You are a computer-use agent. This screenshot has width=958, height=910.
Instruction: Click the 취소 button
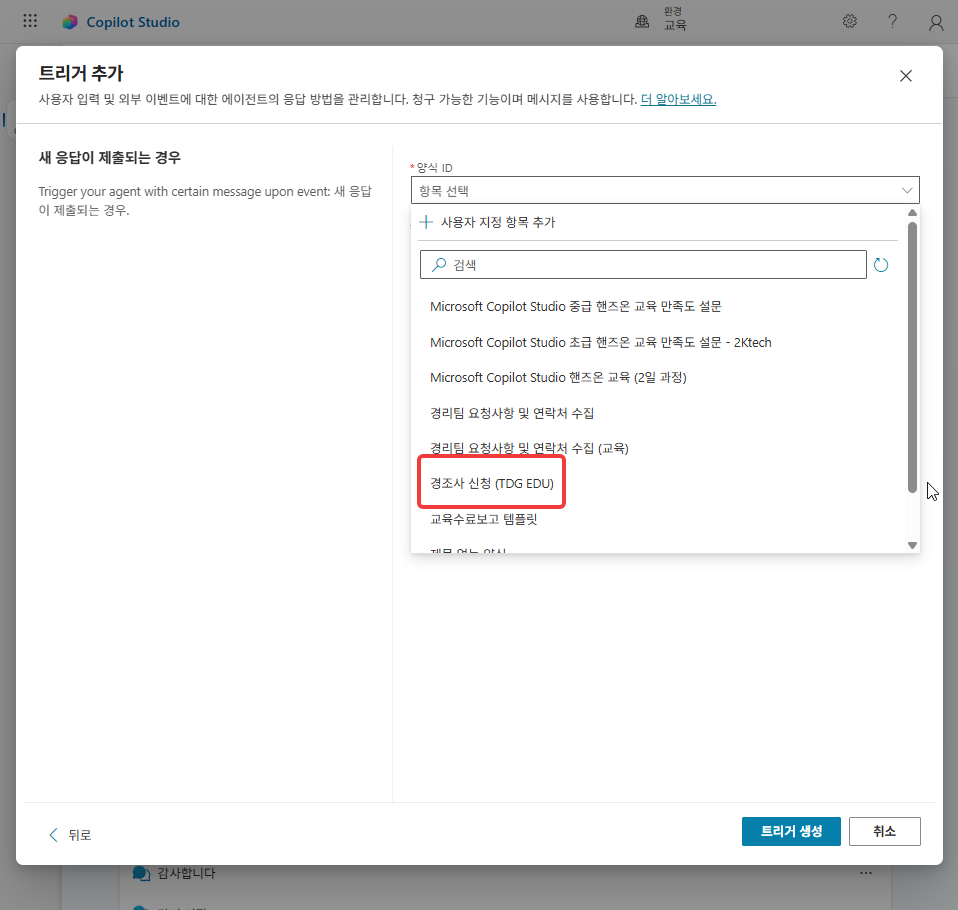pos(885,831)
